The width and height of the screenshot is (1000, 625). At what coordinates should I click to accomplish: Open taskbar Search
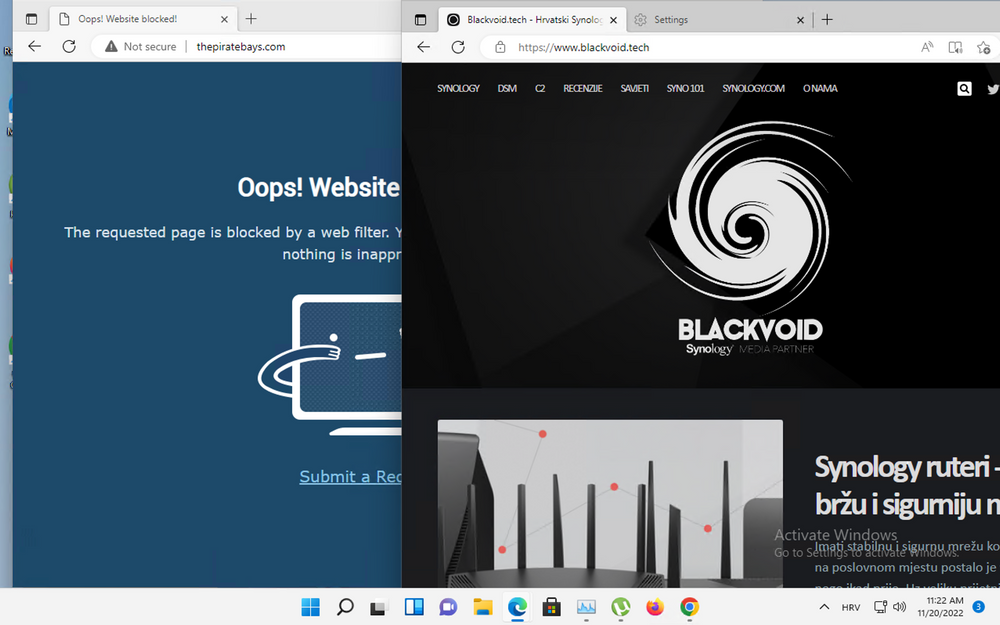345,607
